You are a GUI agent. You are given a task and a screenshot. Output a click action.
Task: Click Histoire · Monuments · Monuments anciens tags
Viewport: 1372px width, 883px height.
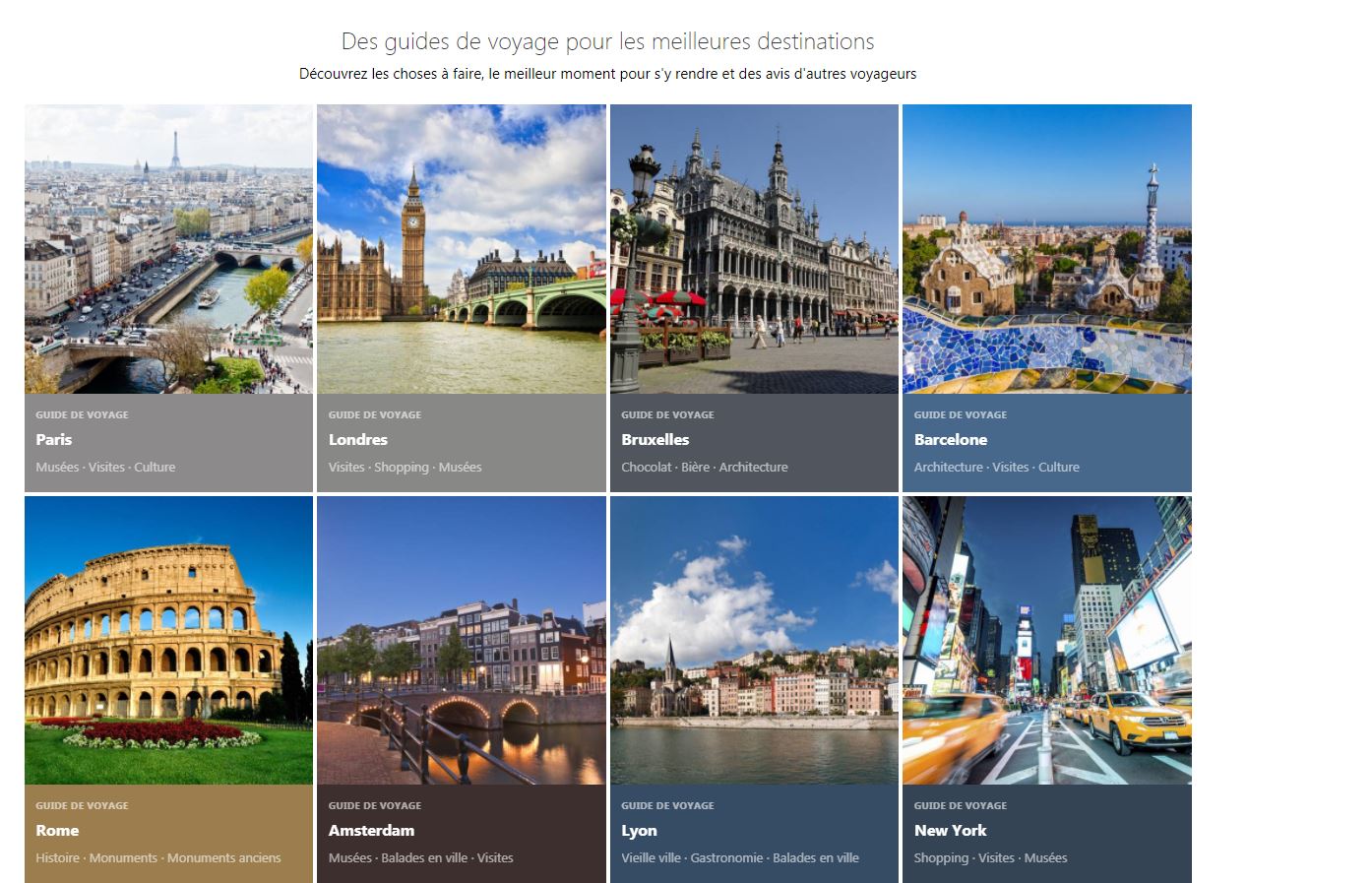157,858
